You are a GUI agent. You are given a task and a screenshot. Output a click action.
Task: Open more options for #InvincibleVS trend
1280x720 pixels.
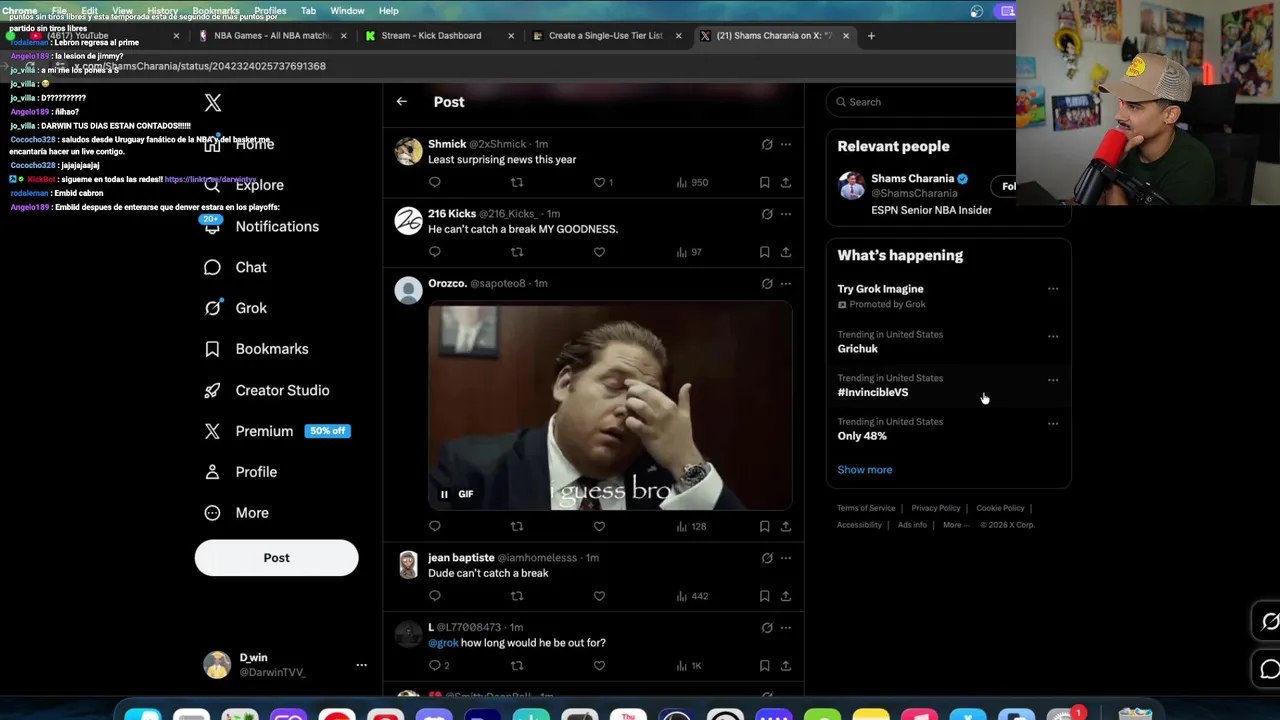(x=1053, y=380)
